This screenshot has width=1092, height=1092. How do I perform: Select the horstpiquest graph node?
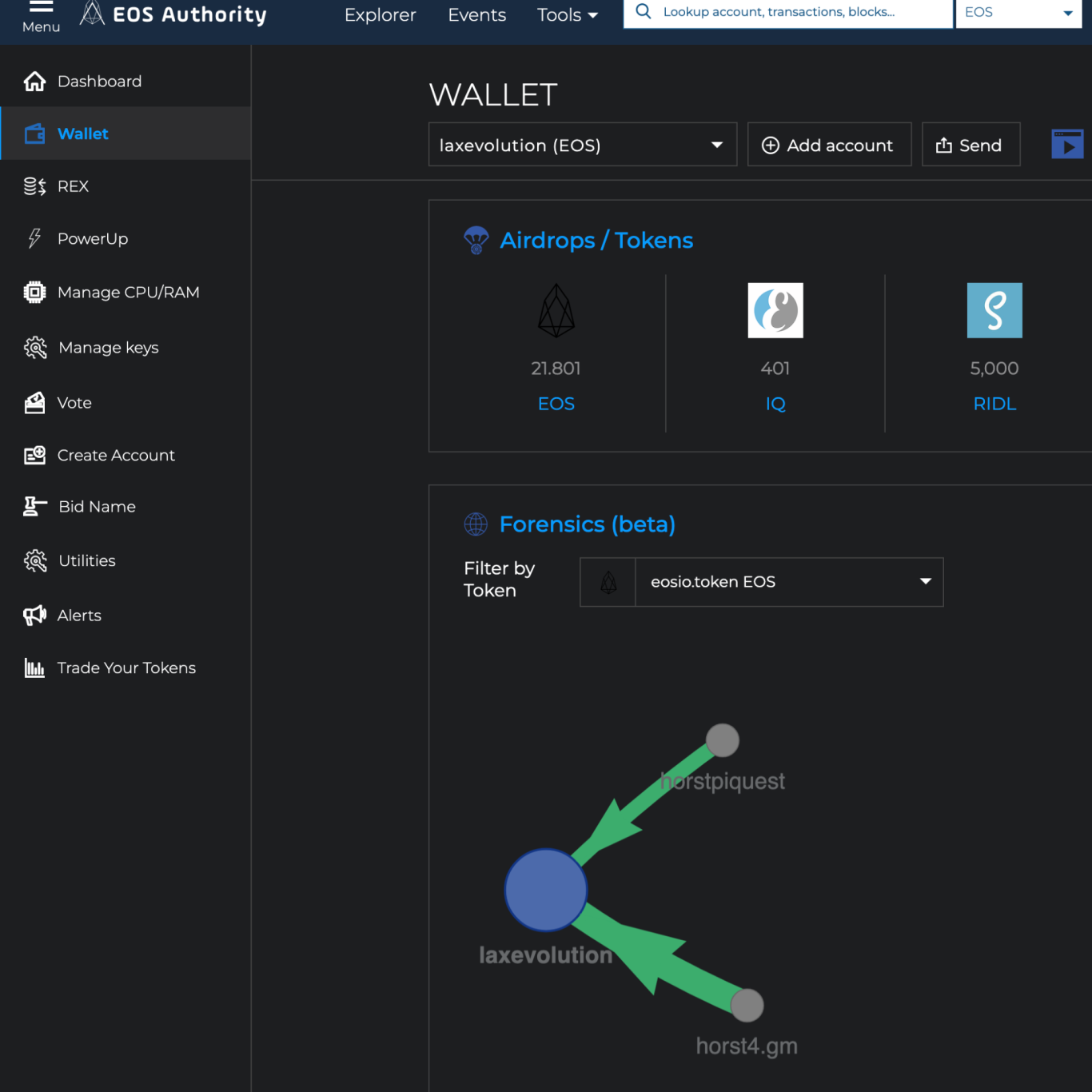(723, 740)
